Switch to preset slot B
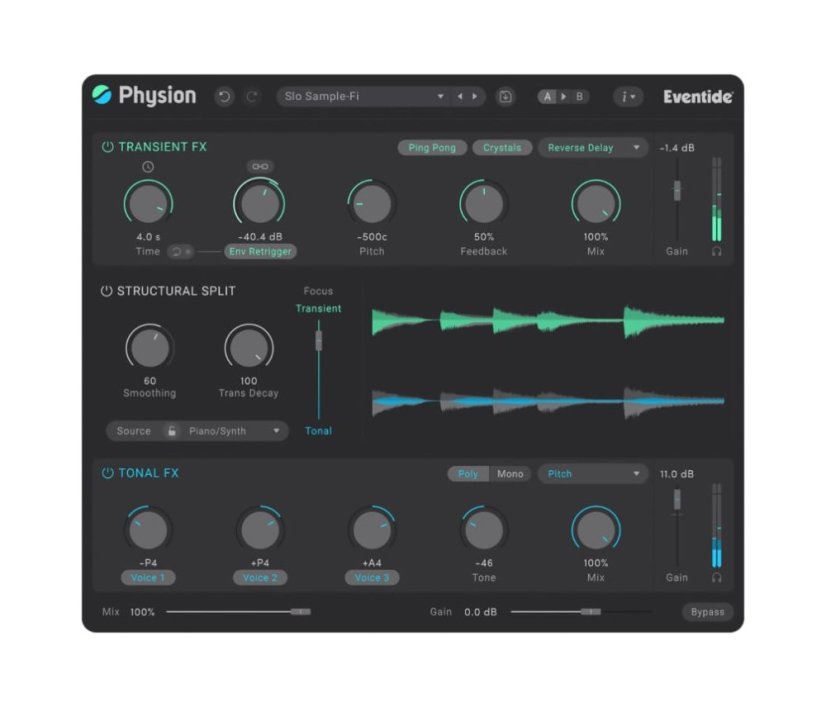Image resolution: width=826 pixels, height=707 pixels. 579,96
